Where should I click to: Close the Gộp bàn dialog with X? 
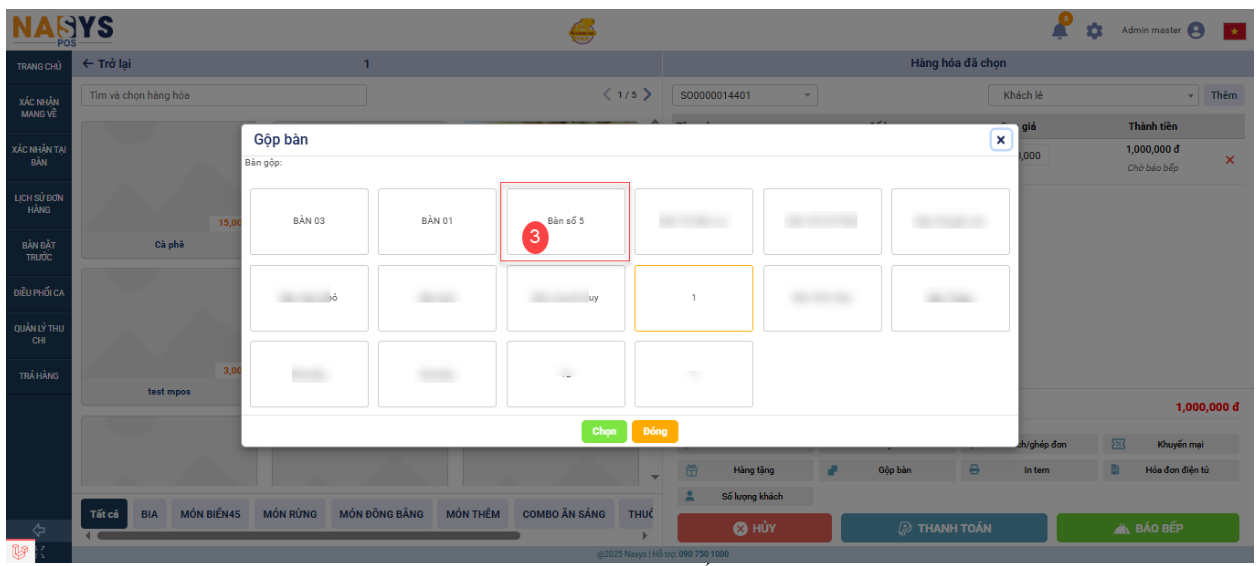pyautogui.click(x=1000, y=140)
